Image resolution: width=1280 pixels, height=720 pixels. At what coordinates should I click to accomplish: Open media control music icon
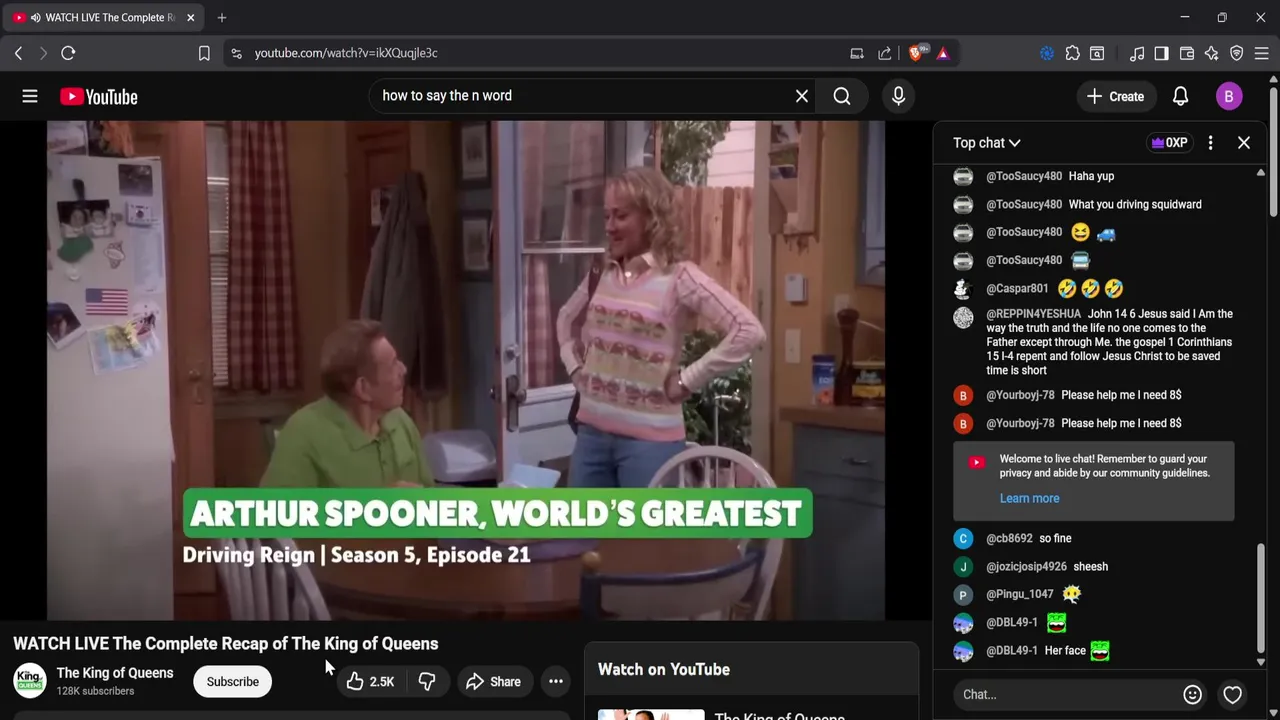tap(1137, 53)
